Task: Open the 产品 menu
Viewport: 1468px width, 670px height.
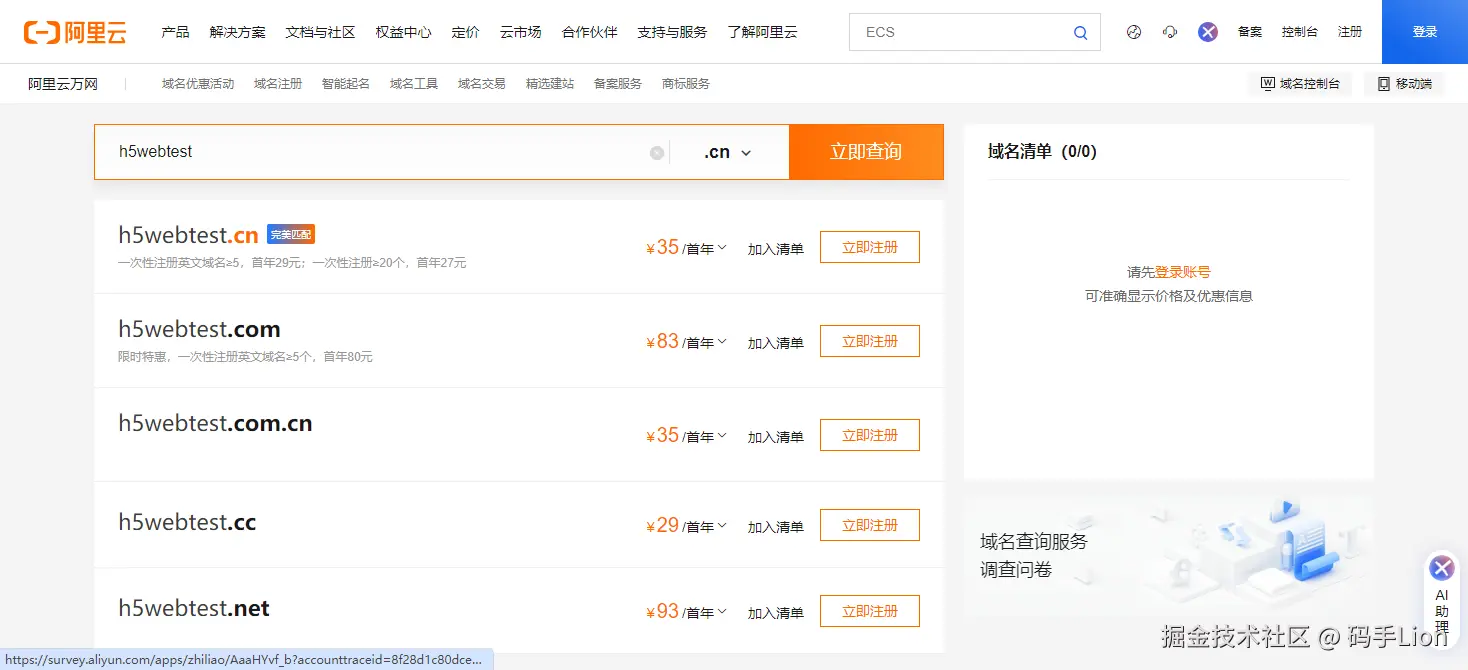Action: [x=175, y=32]
